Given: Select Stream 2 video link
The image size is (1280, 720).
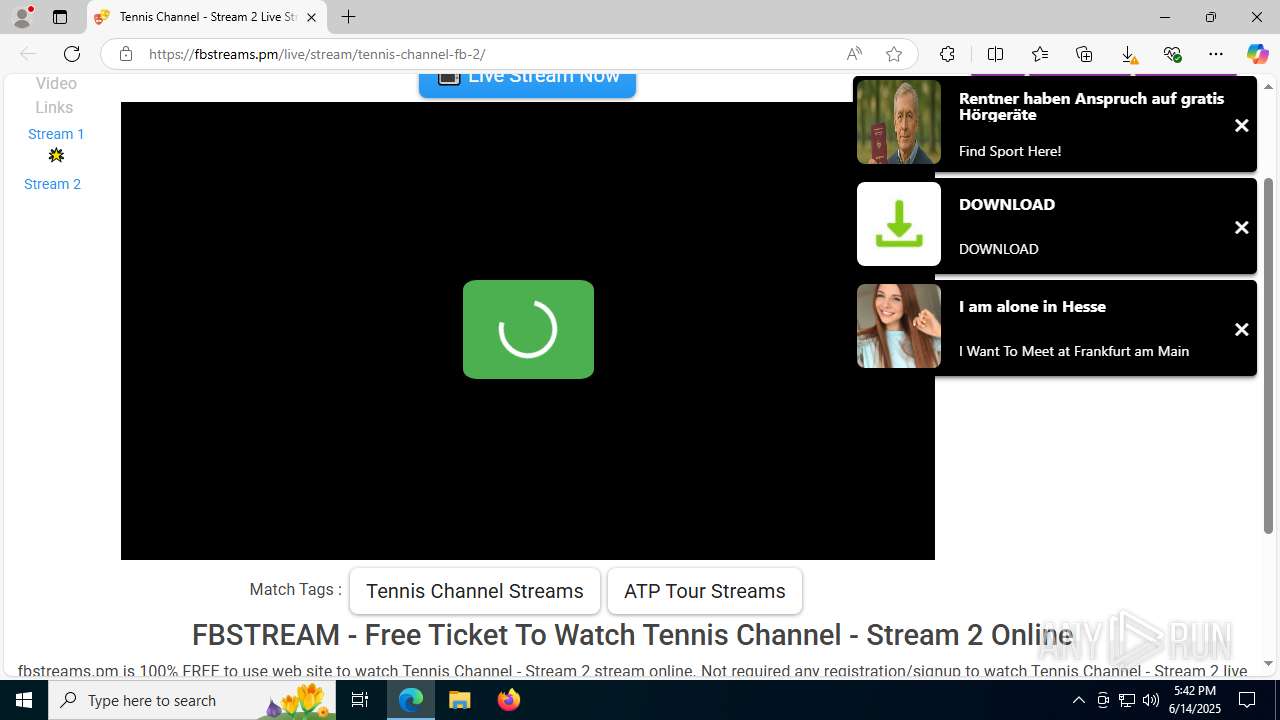Looking at the screenshot, I should coord(52,184).
